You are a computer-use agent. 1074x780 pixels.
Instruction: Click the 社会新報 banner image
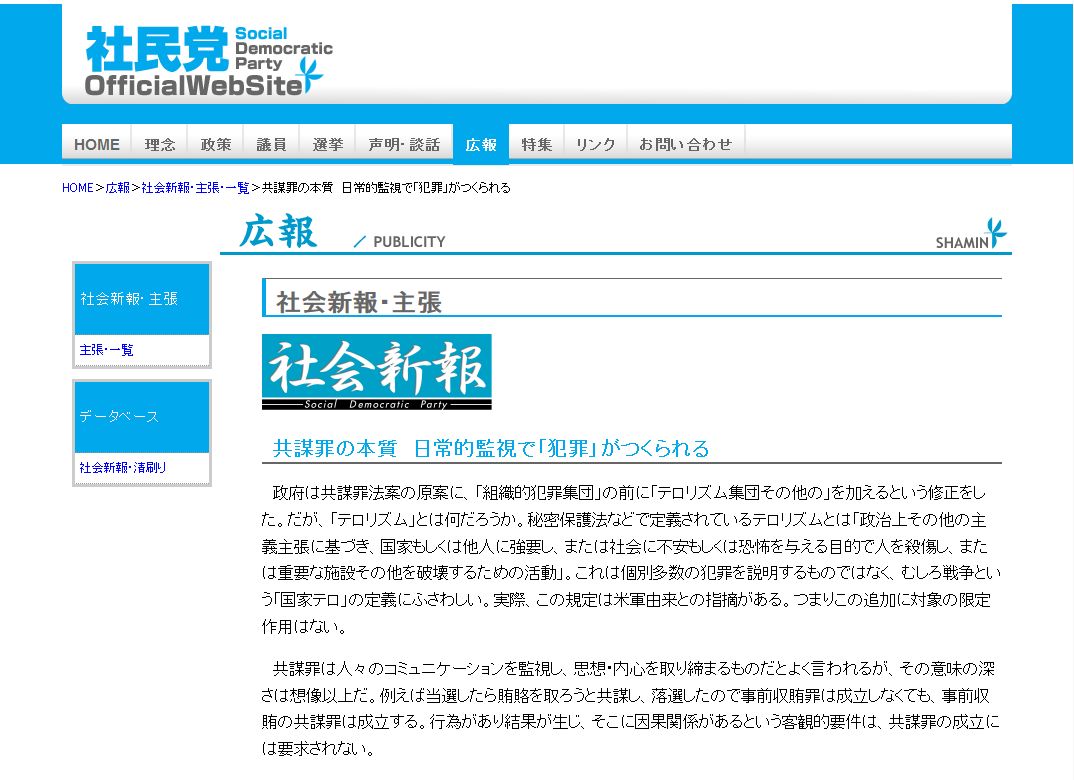pyautogui.click(x=377, y=372)
